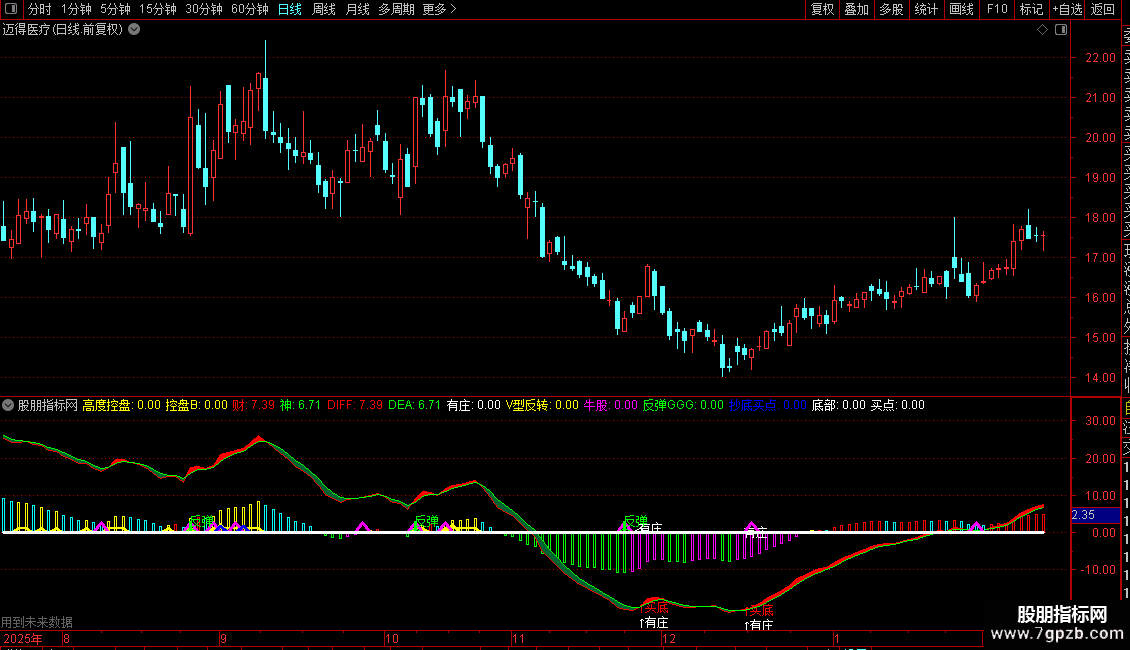Open the F10 company info
Screen dimensions: 1130x650
pyautogui.click(x=997, y=9)
